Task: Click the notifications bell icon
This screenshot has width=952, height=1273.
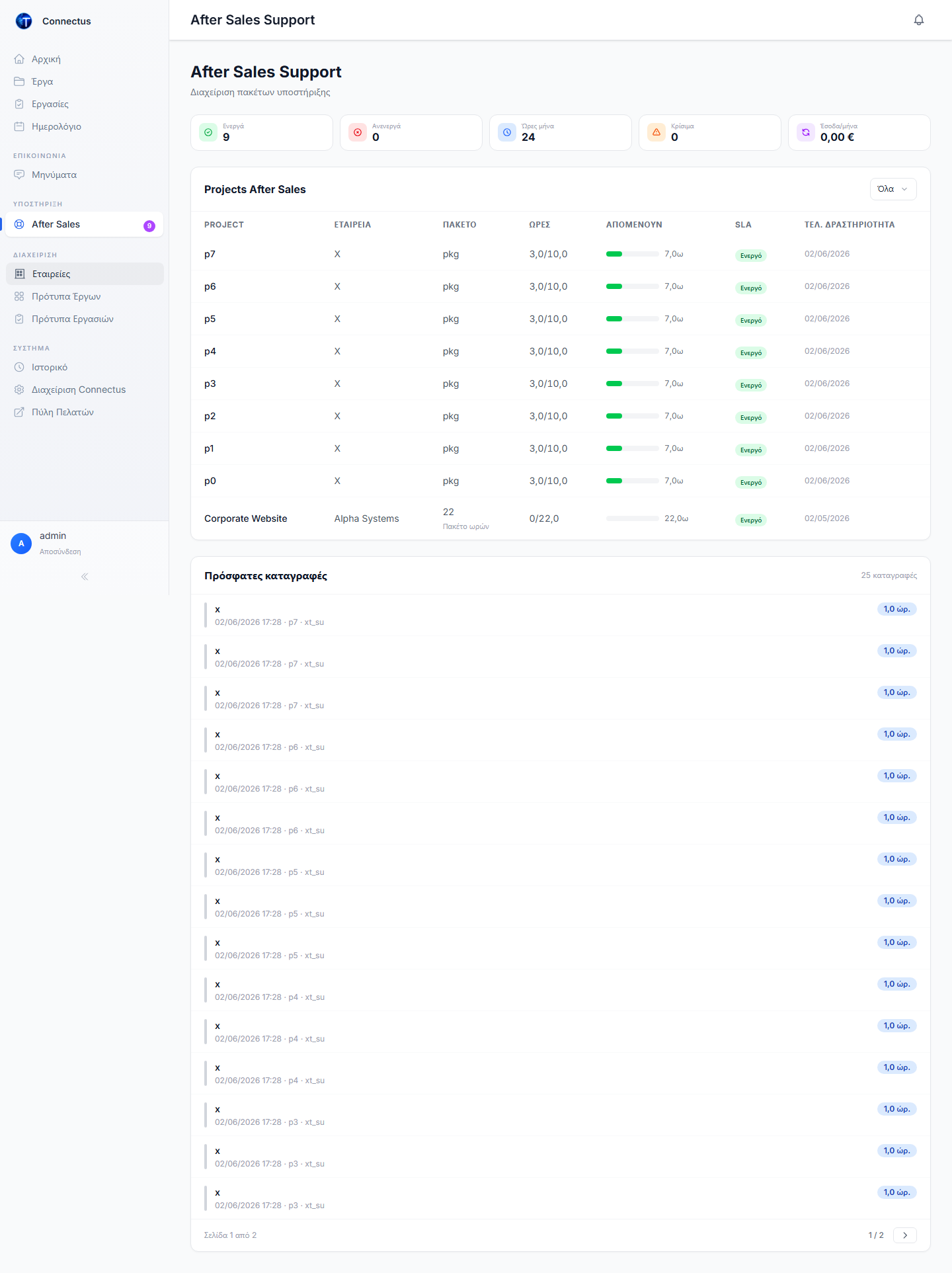Action: (918, 20)
